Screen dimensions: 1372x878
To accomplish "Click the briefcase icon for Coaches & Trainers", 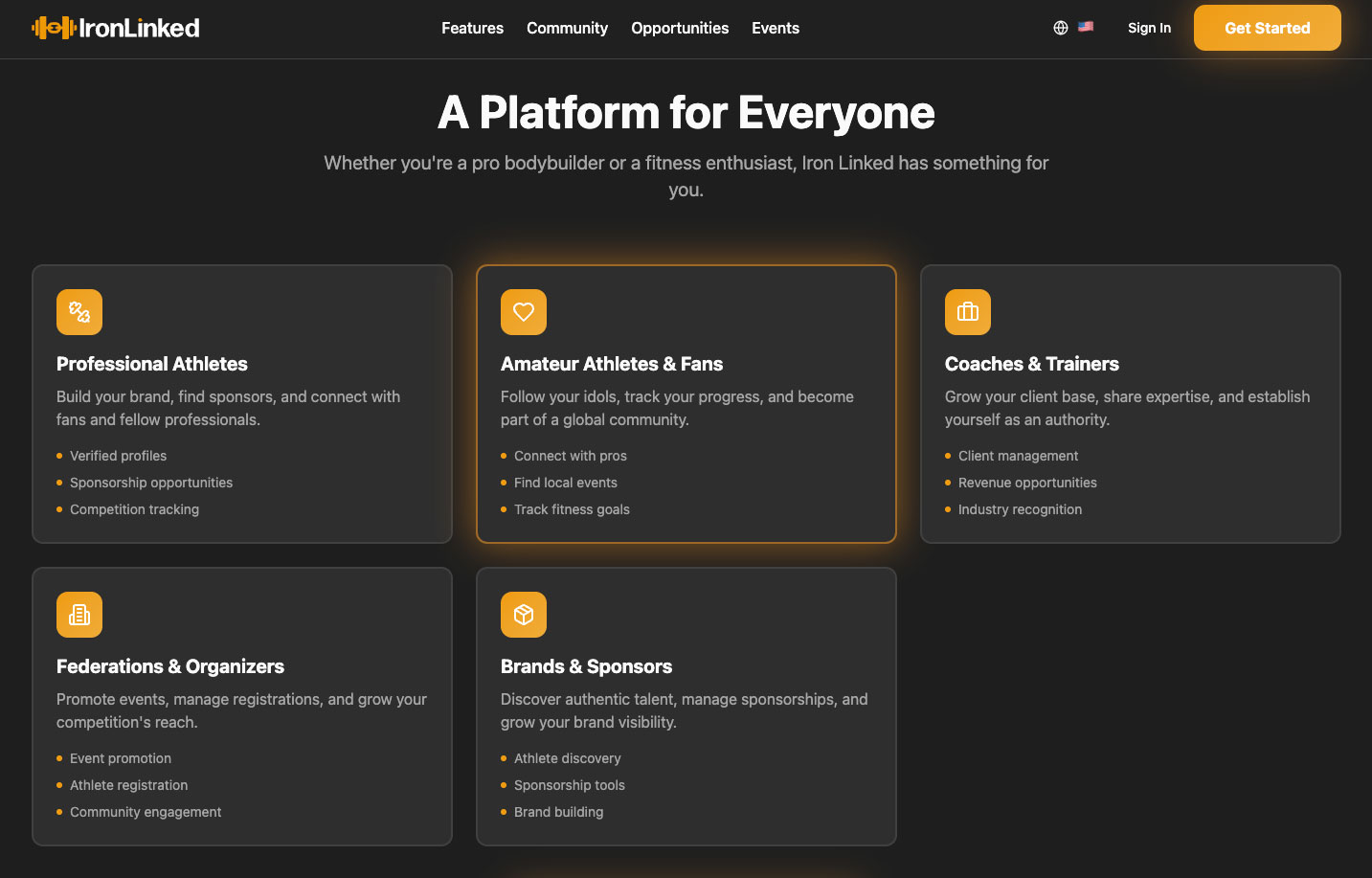I will (968, 312).
